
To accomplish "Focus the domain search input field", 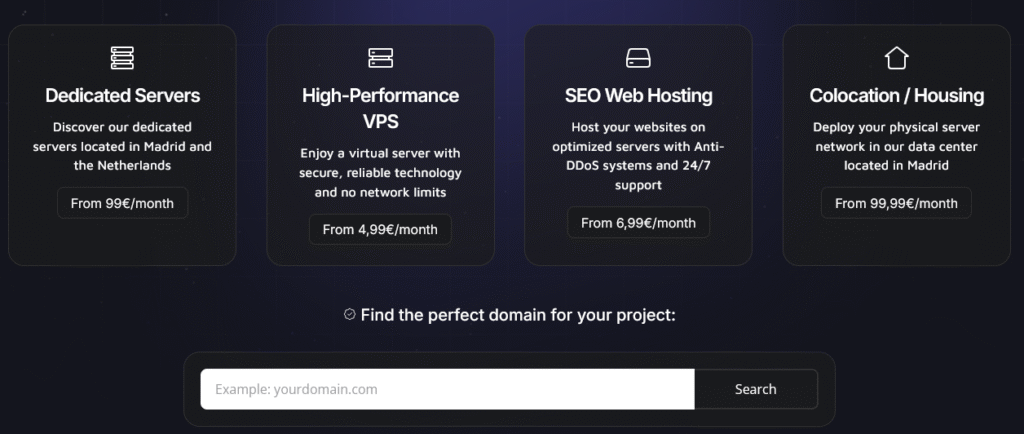I will tap(447, 389).
